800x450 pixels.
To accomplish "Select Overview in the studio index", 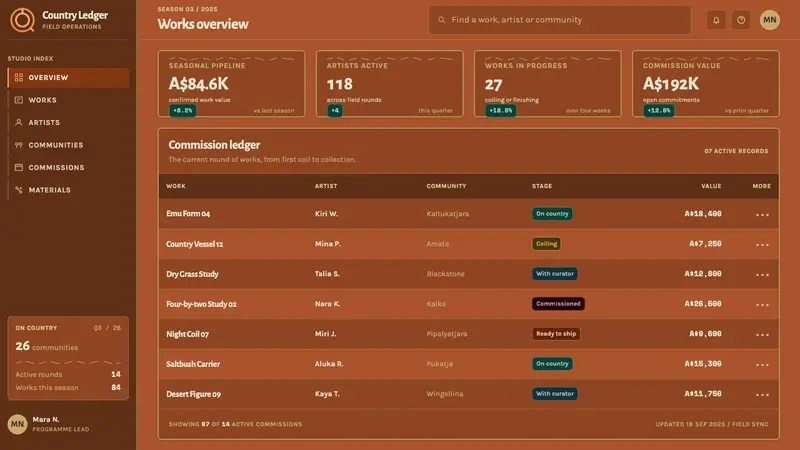I will pos(68,78).
